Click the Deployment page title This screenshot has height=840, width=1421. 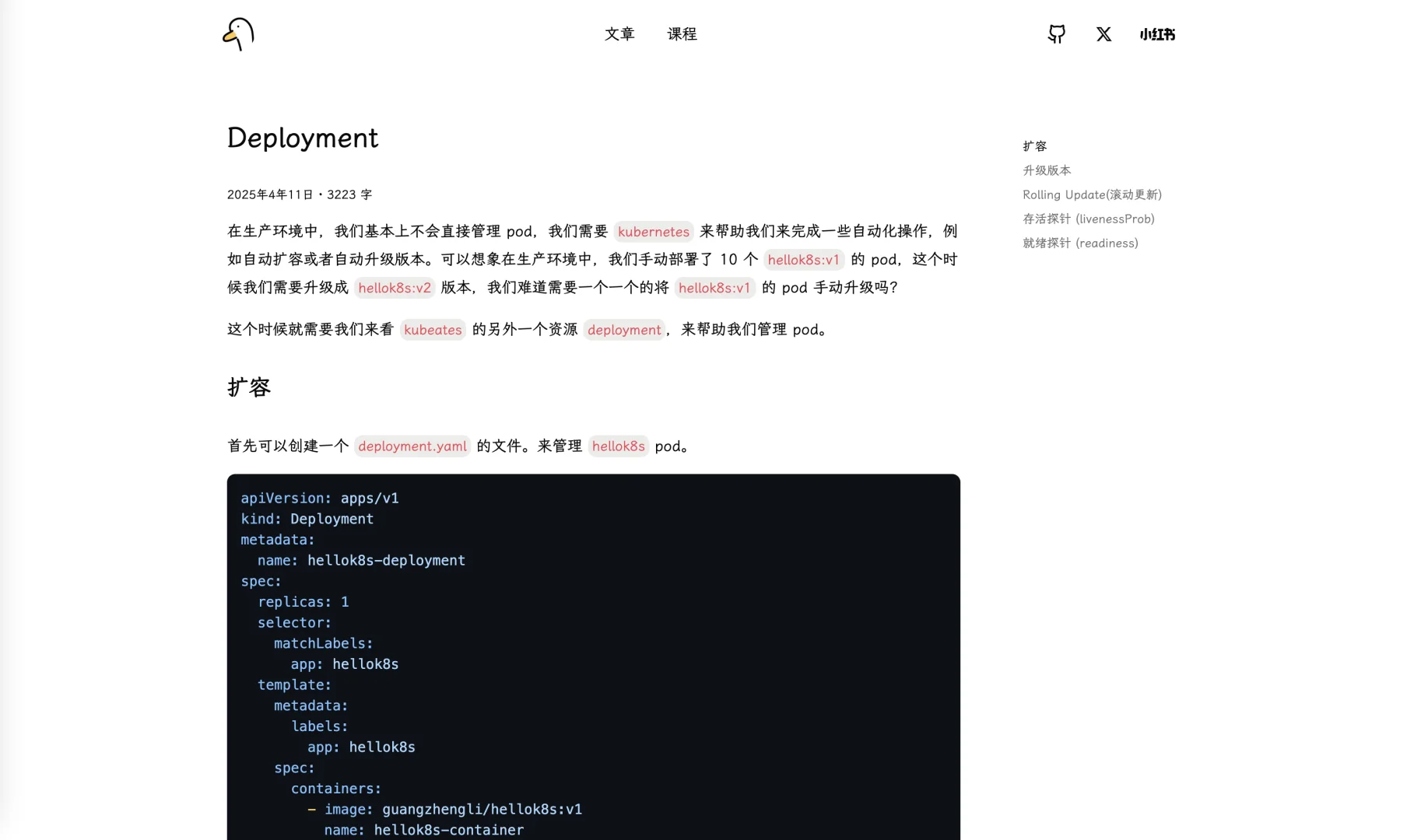[x=302, y=138]
